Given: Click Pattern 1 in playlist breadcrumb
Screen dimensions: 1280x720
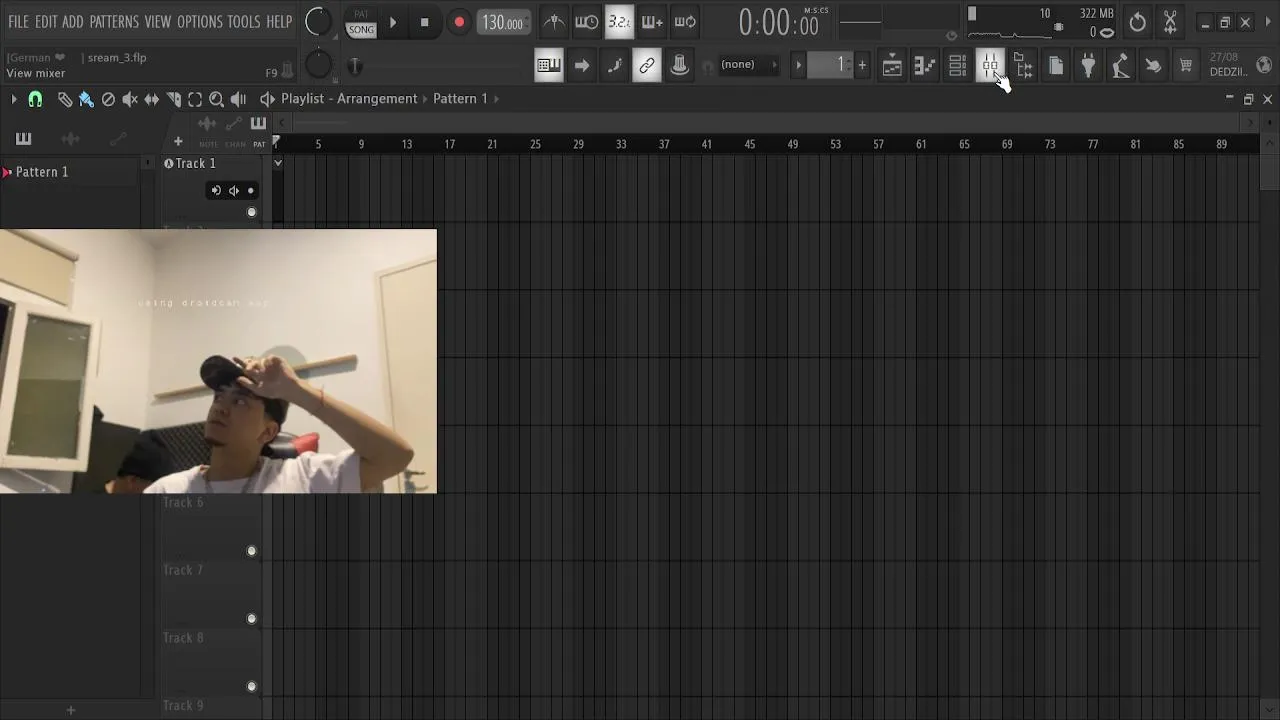Looking at the screenshot, I should 460,99.
